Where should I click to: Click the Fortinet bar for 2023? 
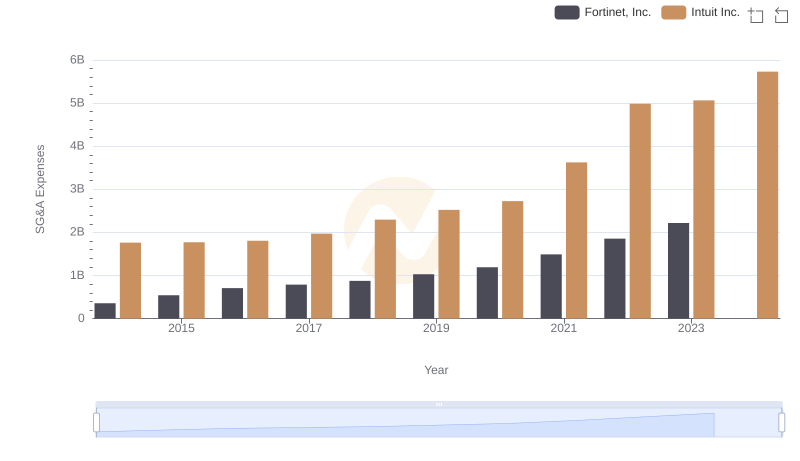click(x=678, y=271)
